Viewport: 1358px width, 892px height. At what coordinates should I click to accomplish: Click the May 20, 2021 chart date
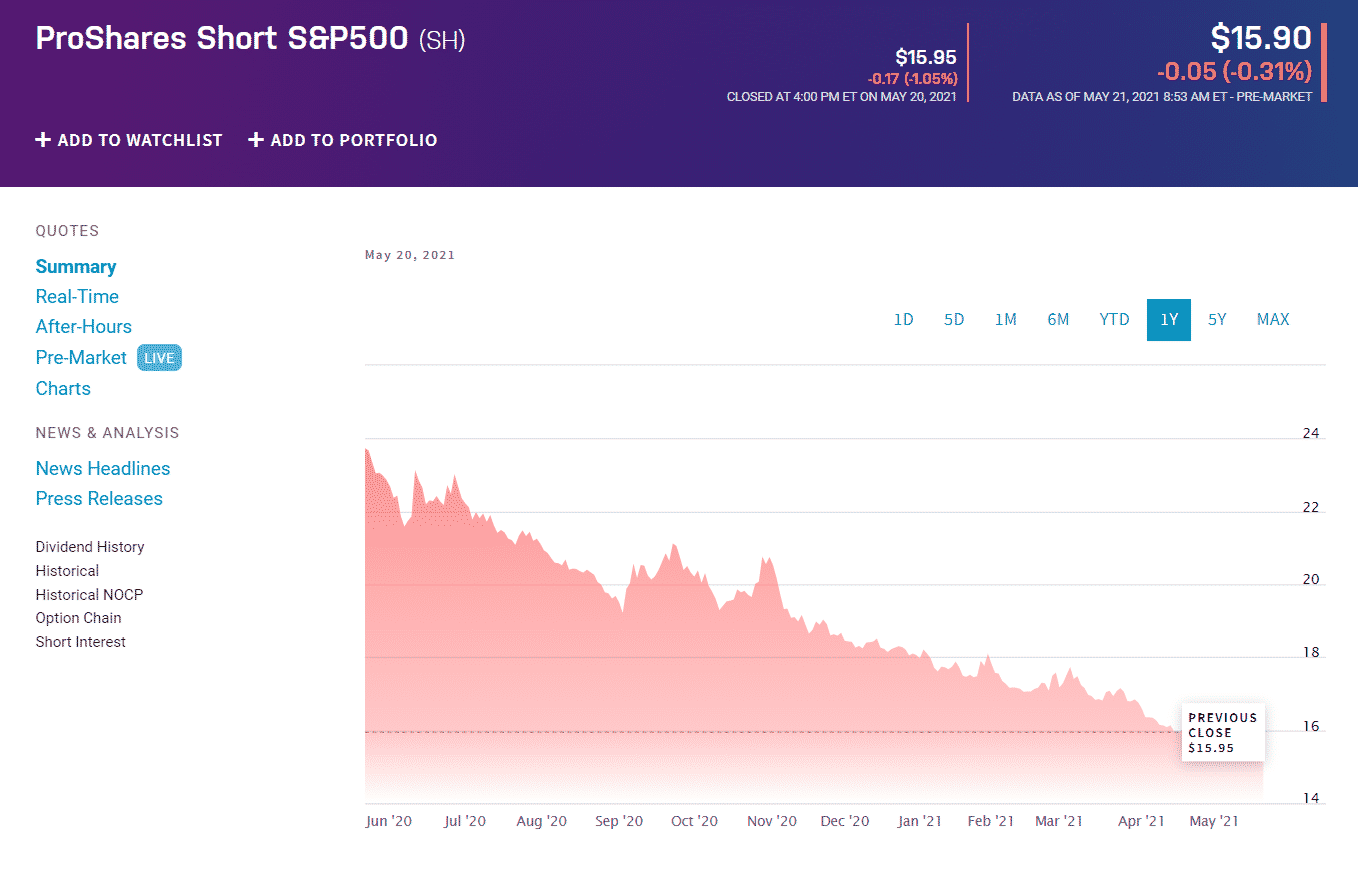[410, 255]
